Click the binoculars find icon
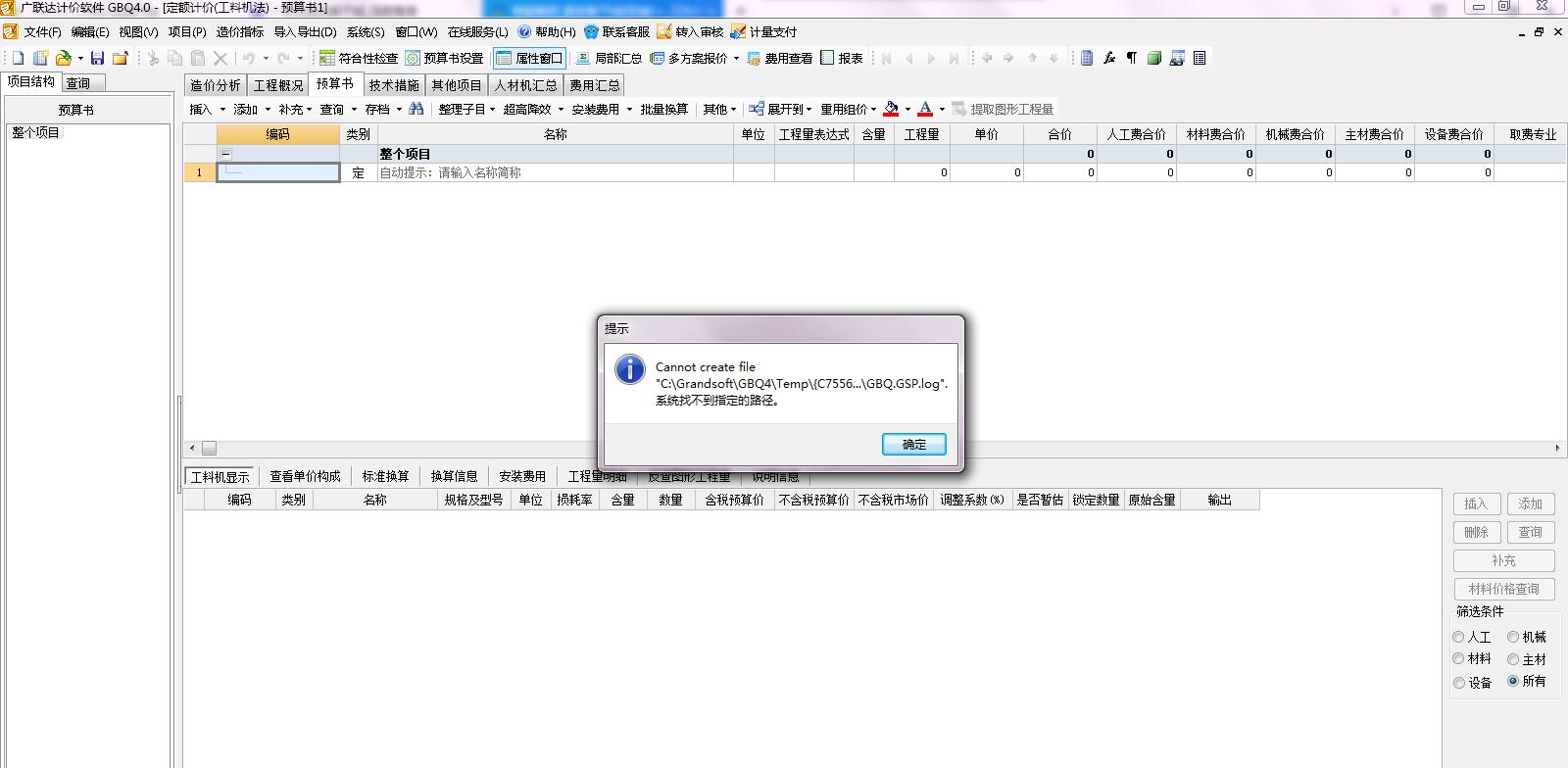This screenshot has width=1568, height=768. click(x=416, y=109)
